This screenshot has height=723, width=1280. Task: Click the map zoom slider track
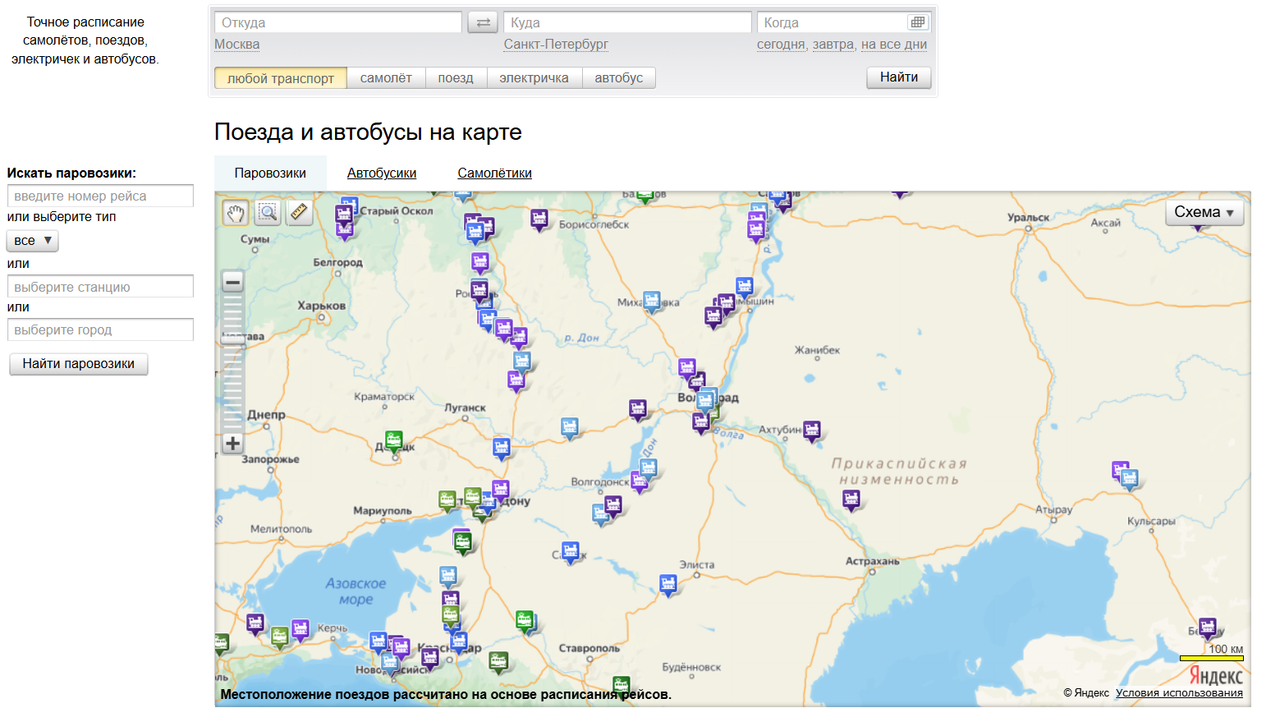tap(233, 363)
